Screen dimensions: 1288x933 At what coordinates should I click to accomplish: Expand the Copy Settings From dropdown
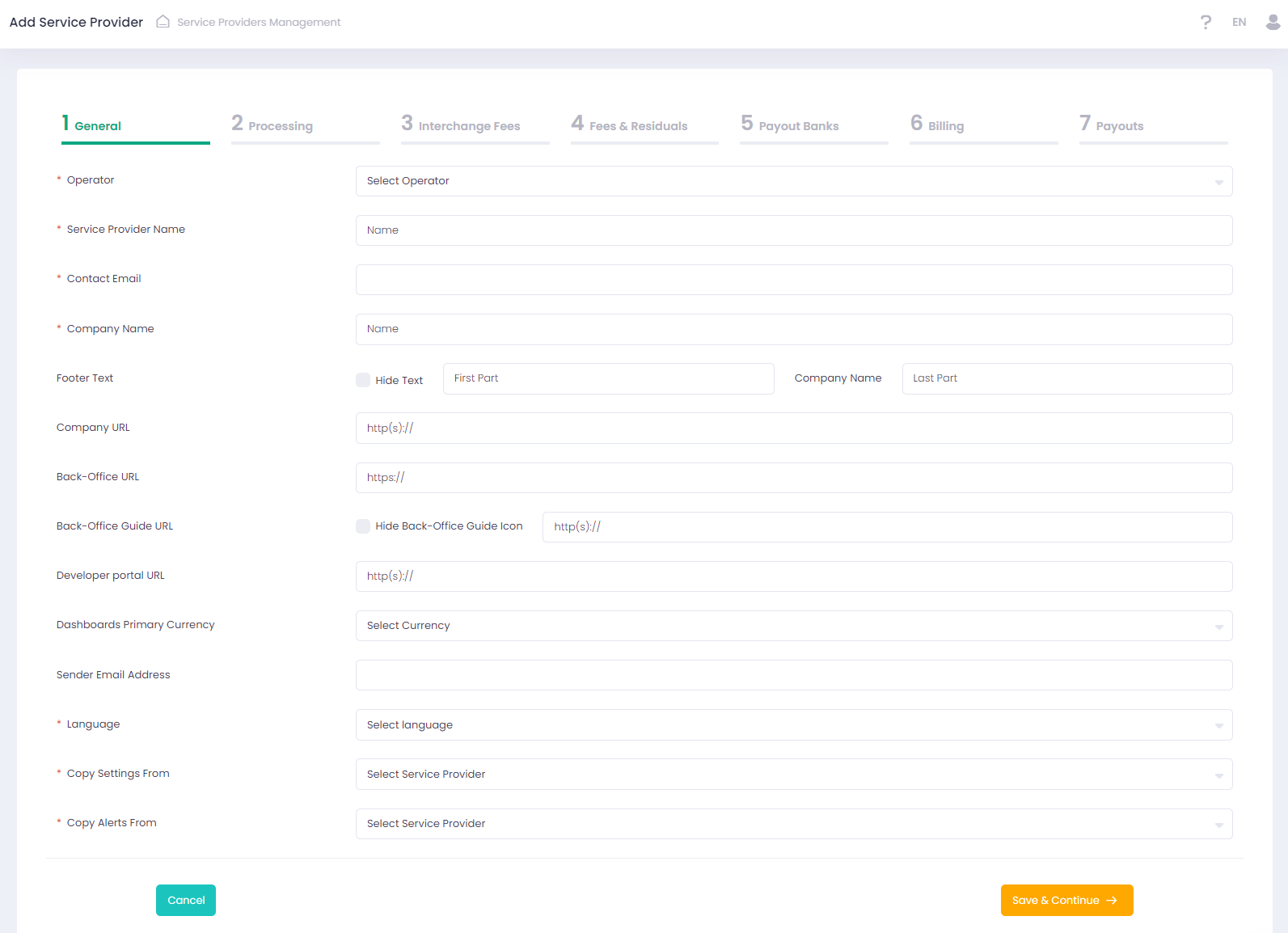coord(793,775)
